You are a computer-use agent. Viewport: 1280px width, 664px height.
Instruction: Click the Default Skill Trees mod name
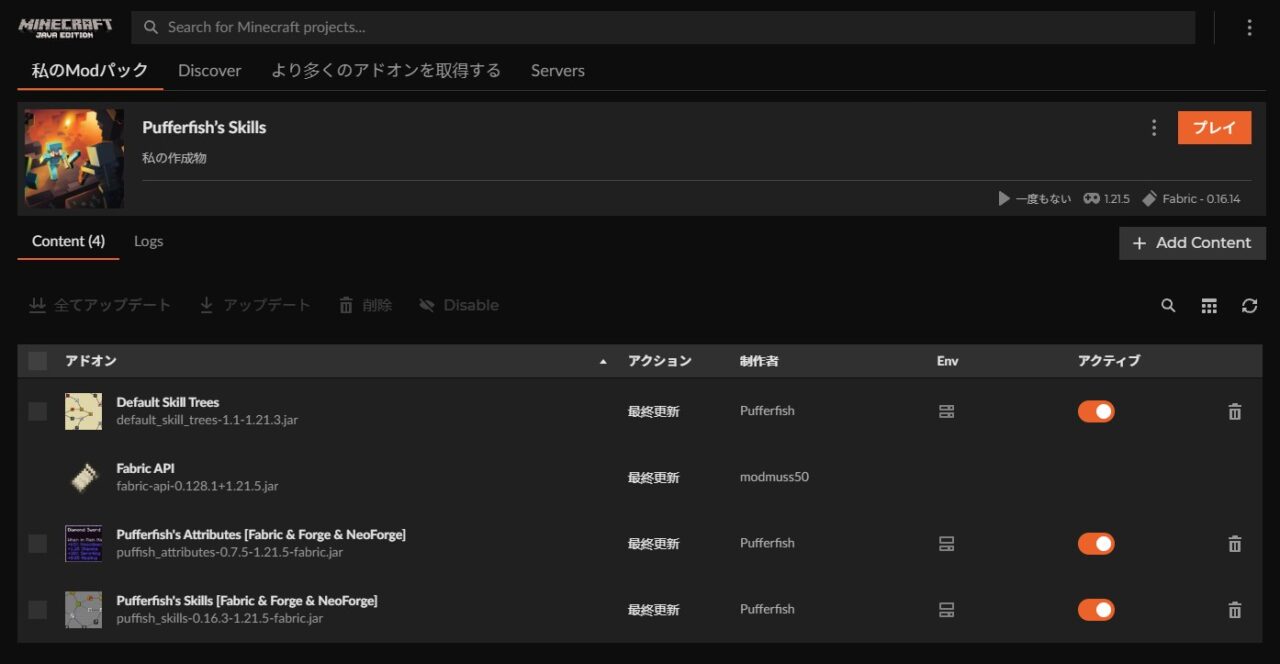pos(168,402)
